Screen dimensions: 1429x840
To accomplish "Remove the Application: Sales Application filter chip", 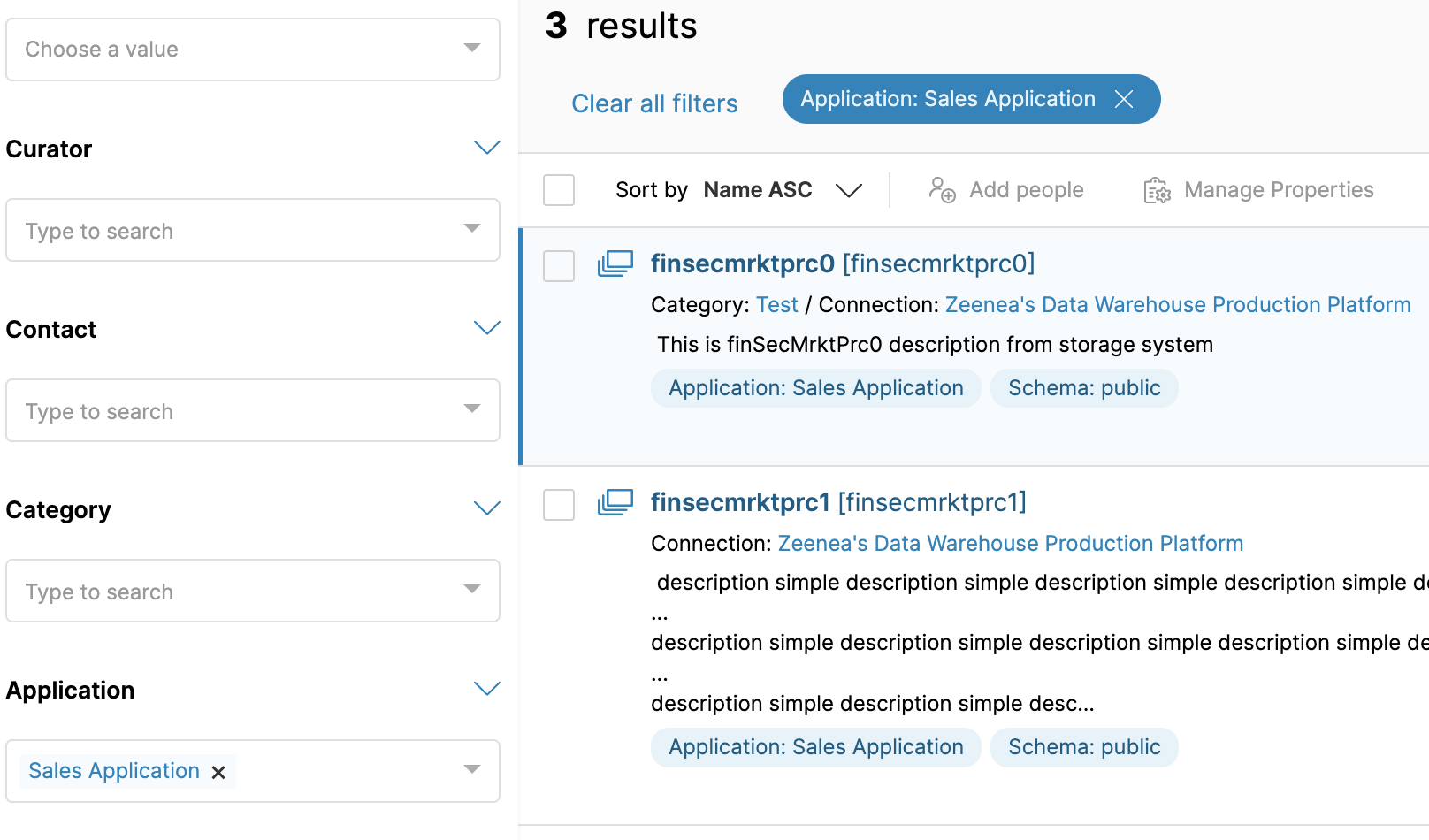I will pyautogui.click(x=1124, y=99).
